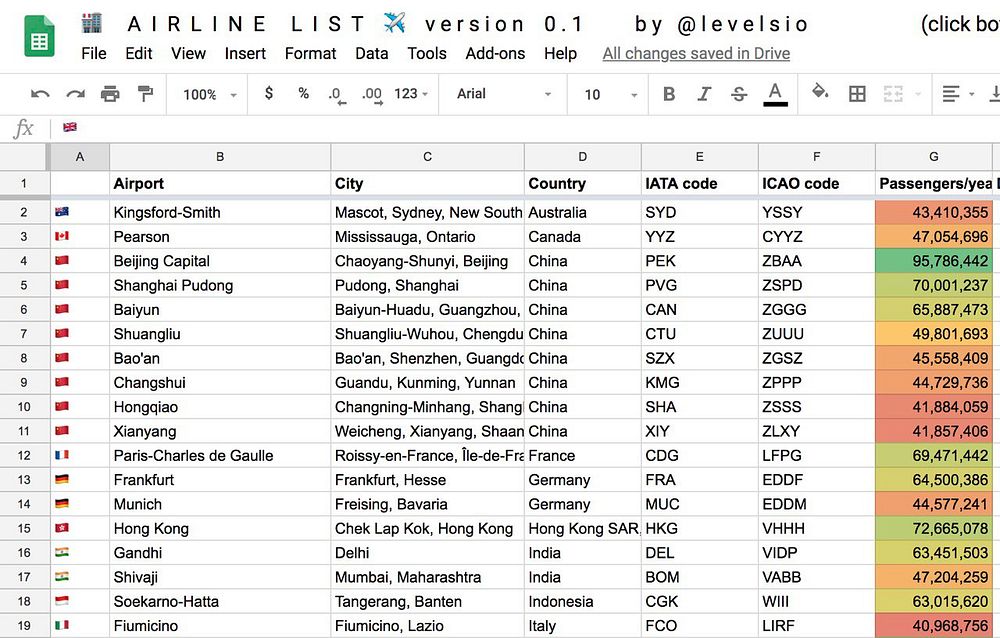Viewport: 1000px width, 638px height.
Task: Open more number formats 123 dropdown
Action: tap(411, 94)
